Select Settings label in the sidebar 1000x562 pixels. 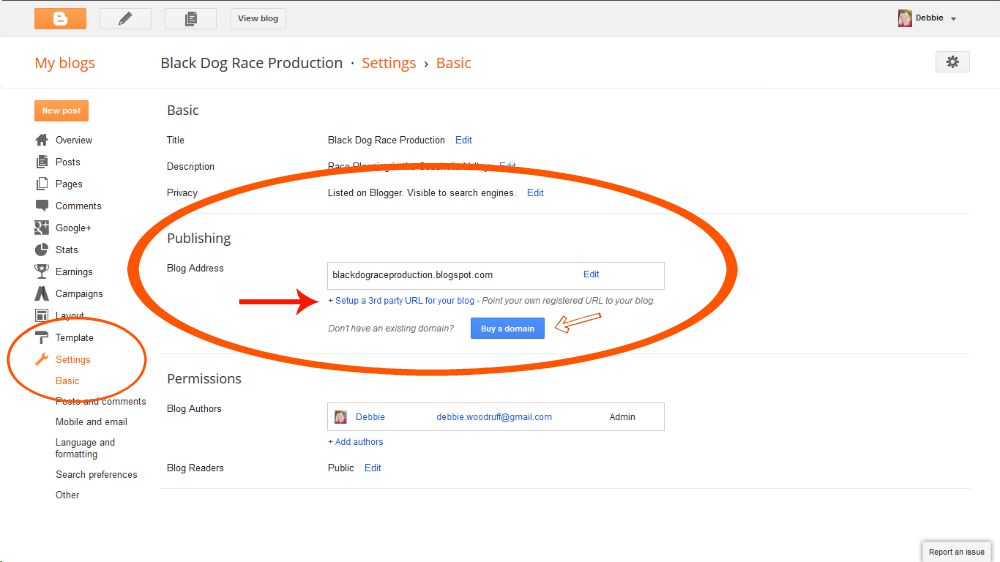click(x=73, y=360)
